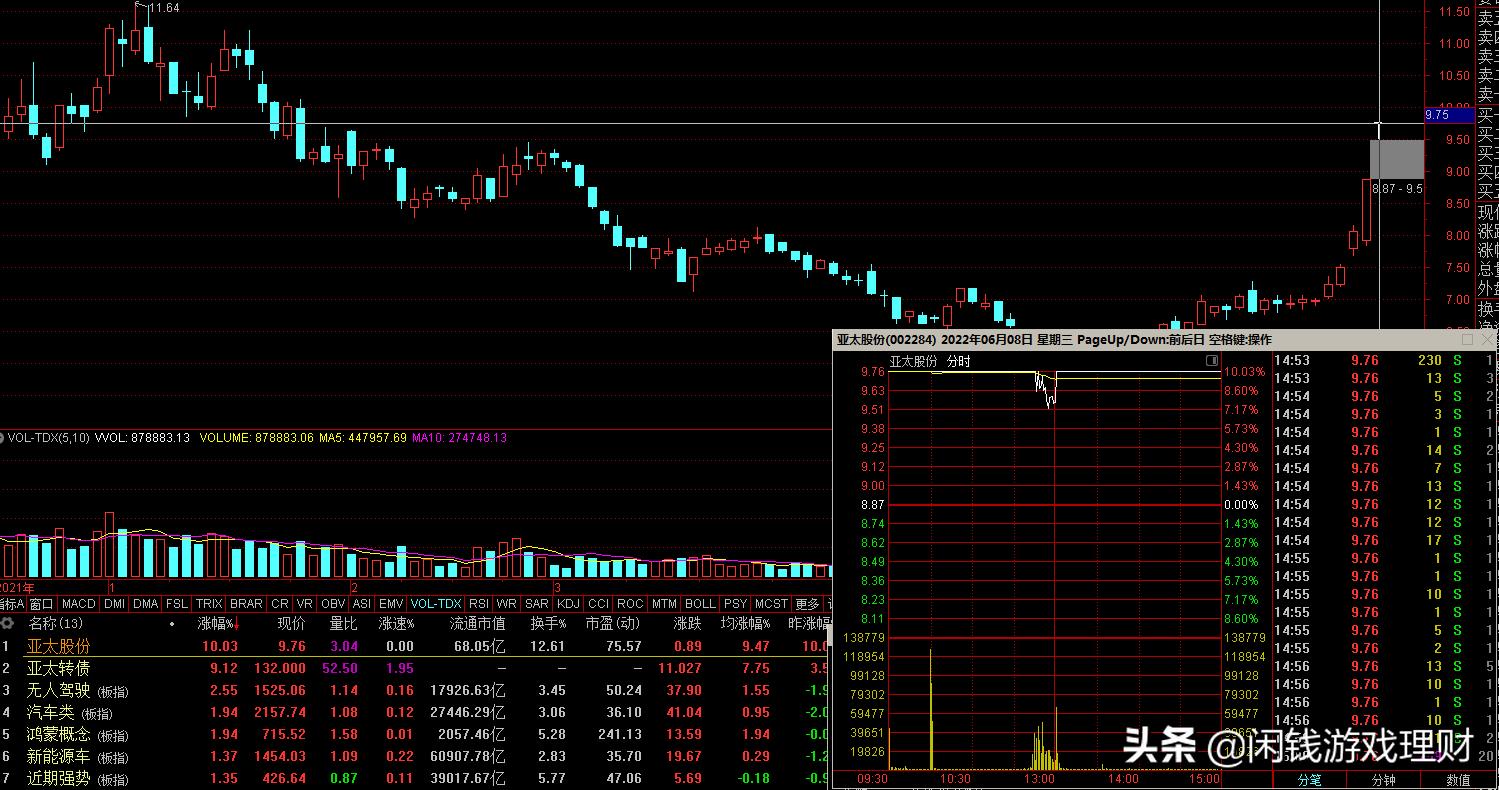The width and height of the screenshot is (1499, 790).
Task: Toggle the KDJ indicator
Action: pyautogui.click(x=568, y=604)
